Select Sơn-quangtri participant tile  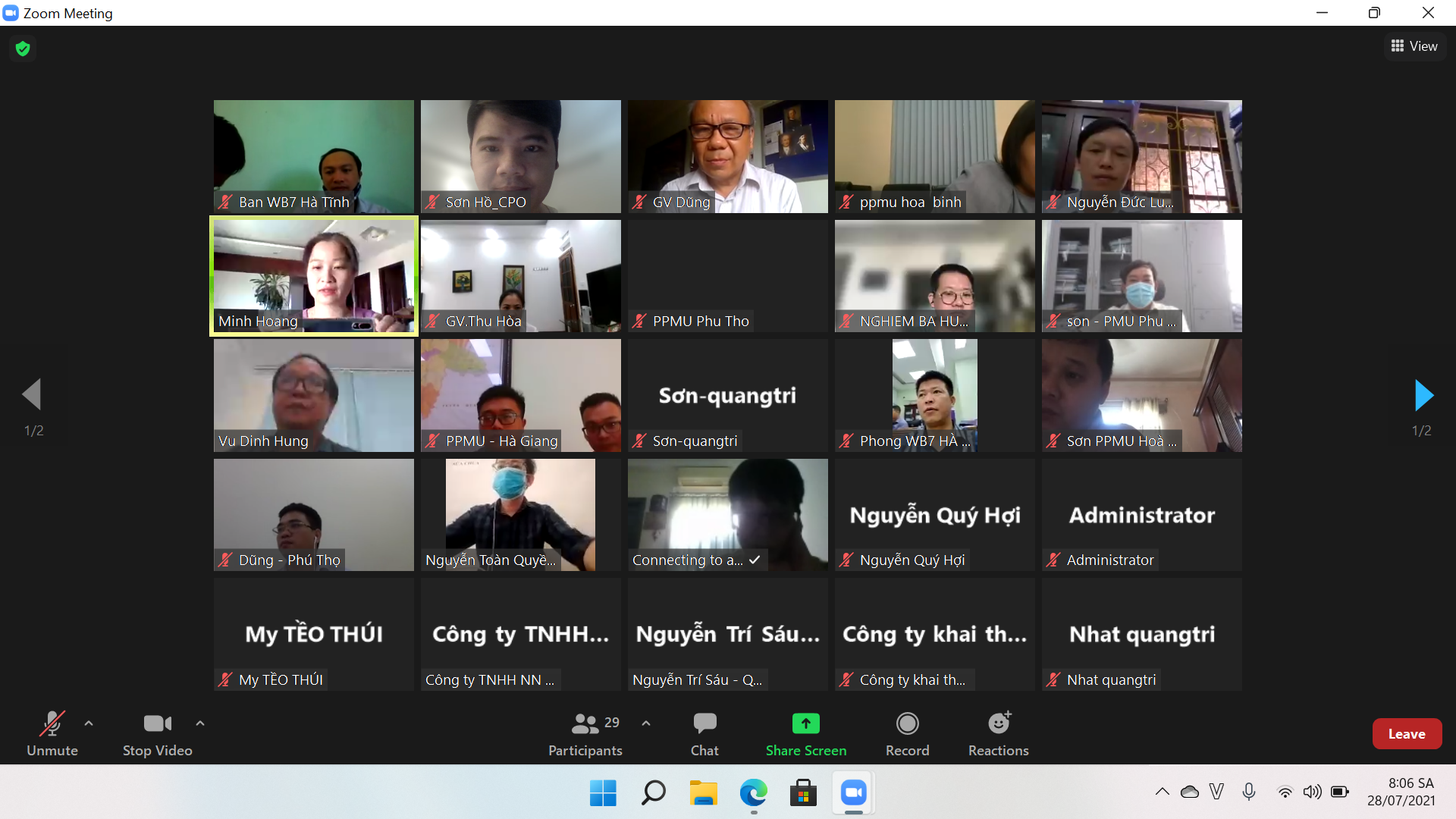pos(728,395)
